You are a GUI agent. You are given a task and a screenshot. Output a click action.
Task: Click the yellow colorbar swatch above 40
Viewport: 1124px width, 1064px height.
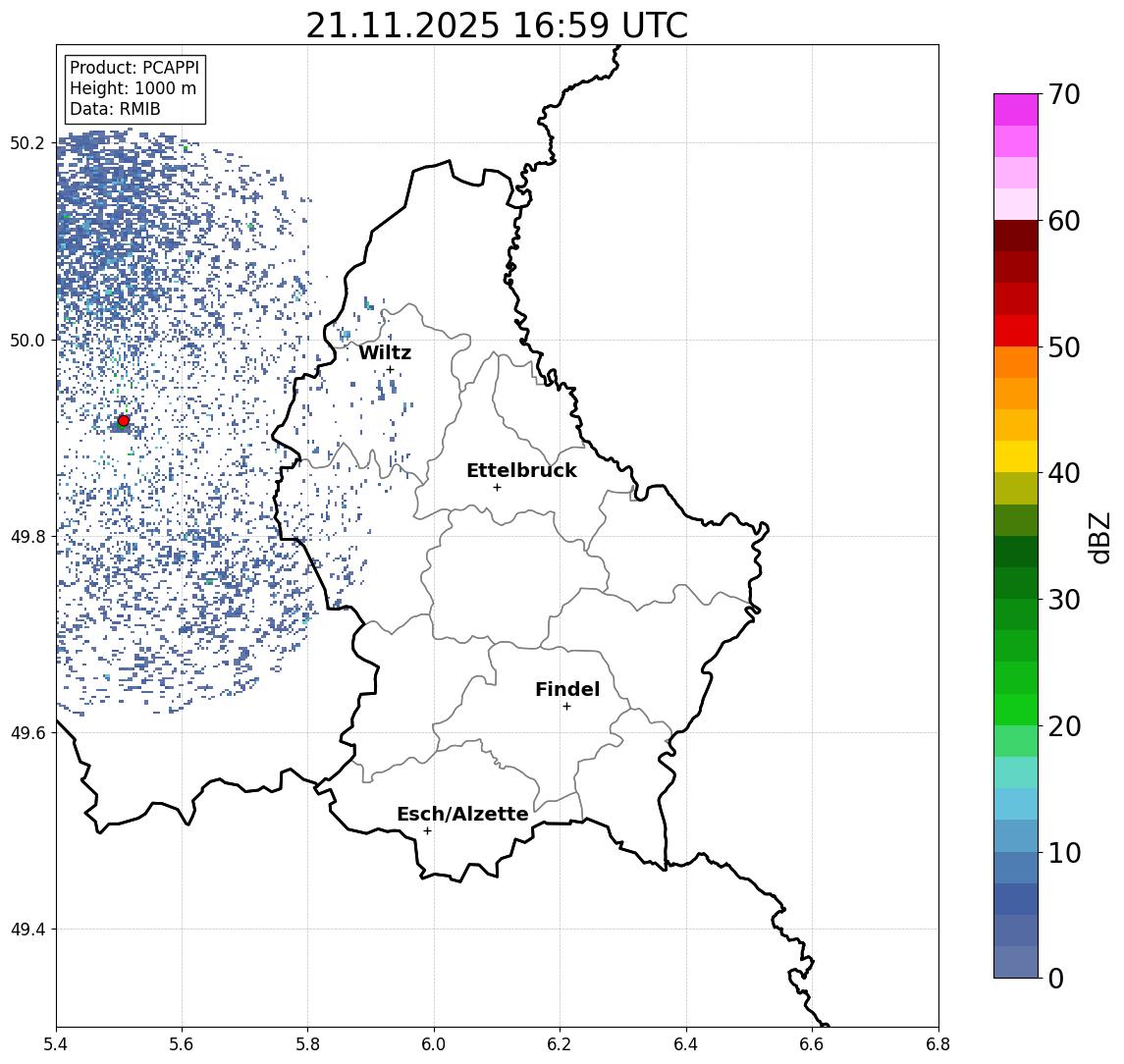pos(1016,457)
